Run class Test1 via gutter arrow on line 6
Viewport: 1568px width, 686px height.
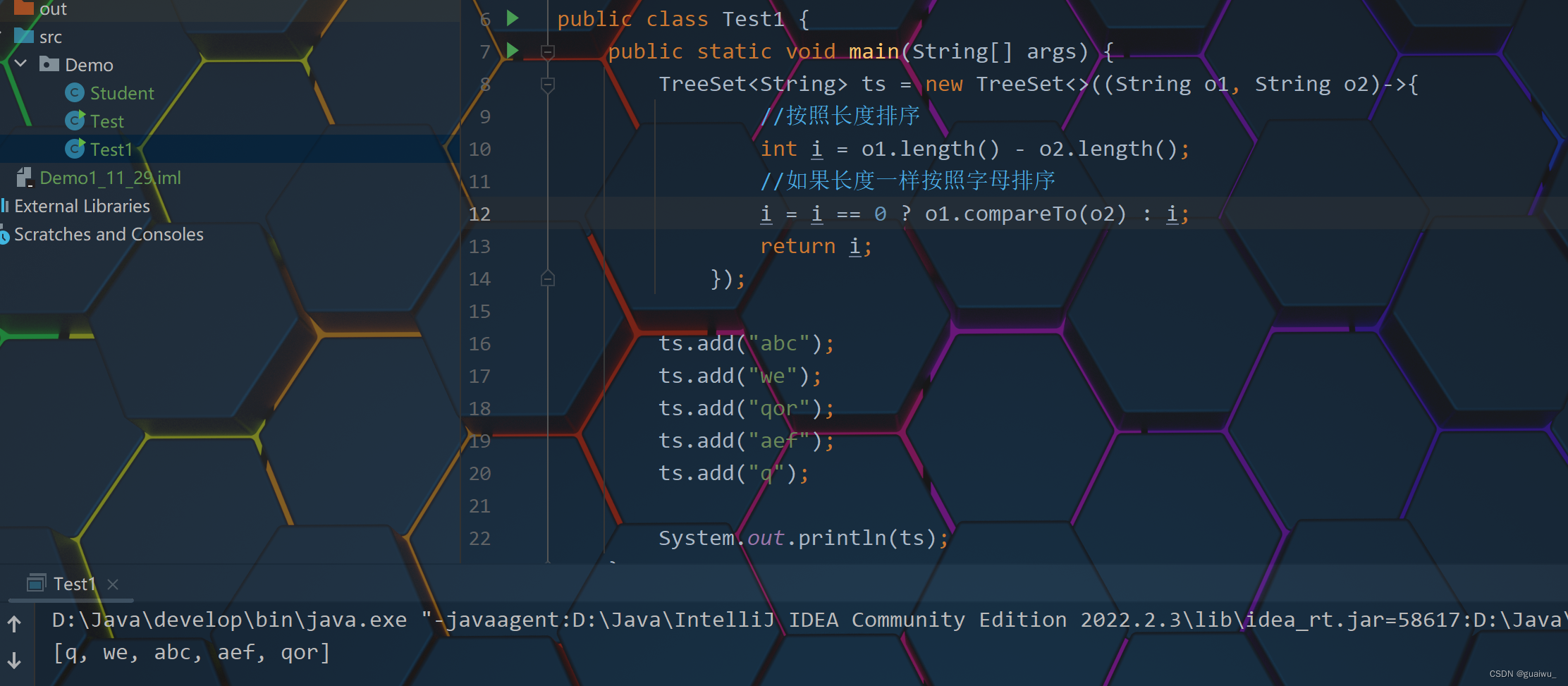pyautogui.click(x=513, y=18)
